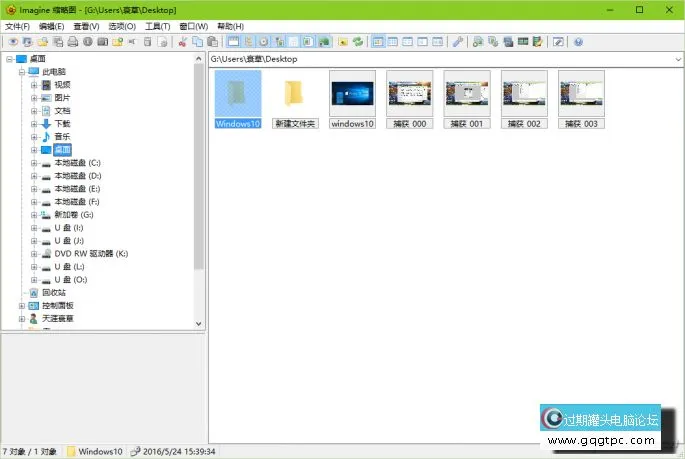Toggle the first highlighted window-panel toolbar button
The height and width of the screenshot is (459, 685).
tap(234, 42)
